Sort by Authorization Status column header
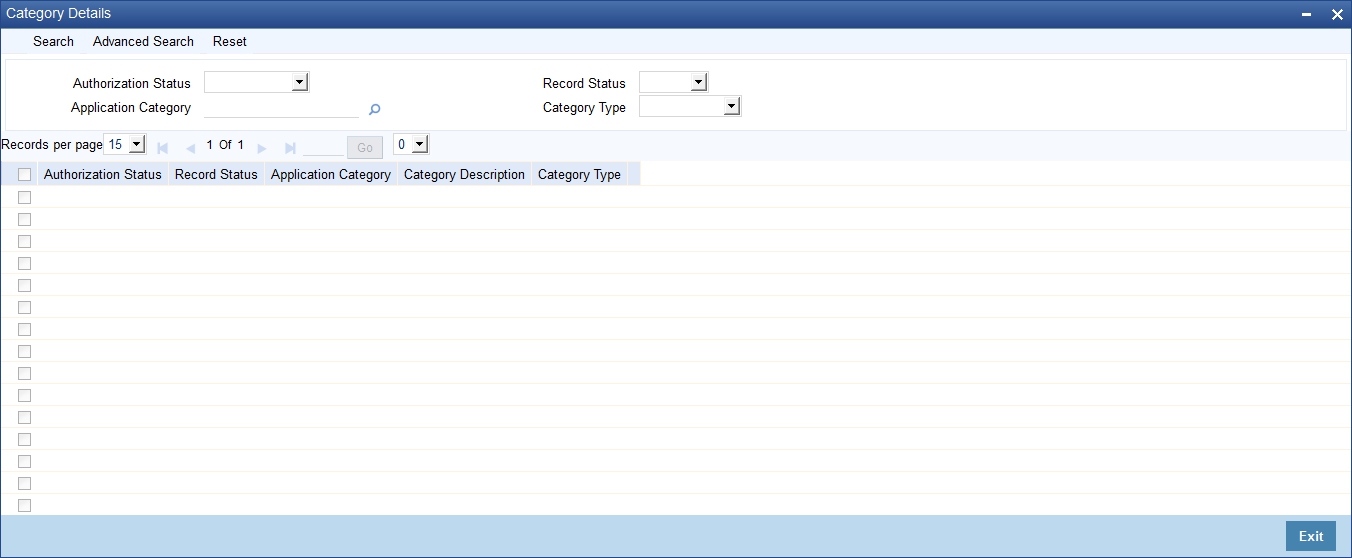Image resolution: width=1352 pixels, height=558 pixels. (x=103, y=175)
